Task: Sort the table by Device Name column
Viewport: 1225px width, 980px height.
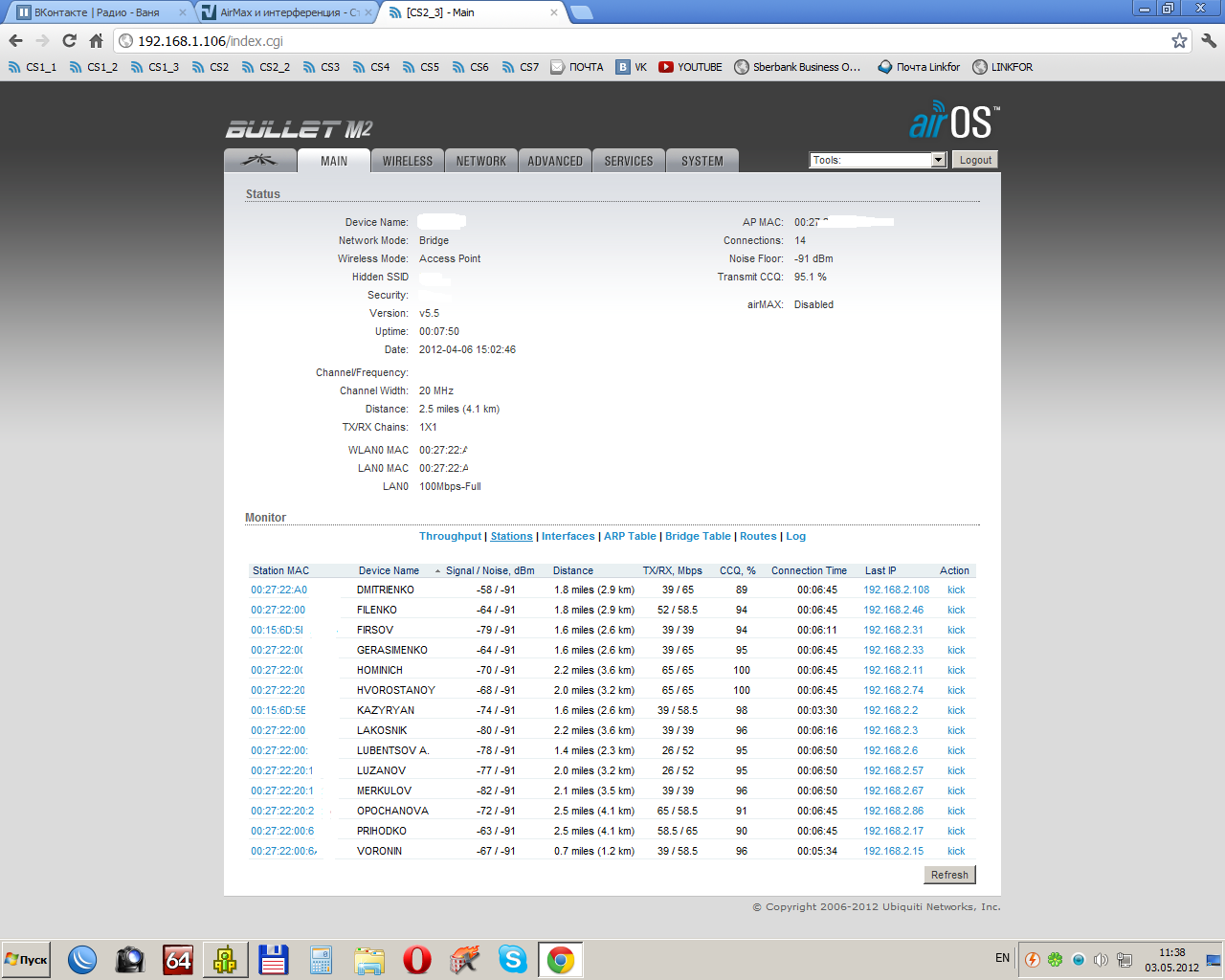Action: pos(389,570)
